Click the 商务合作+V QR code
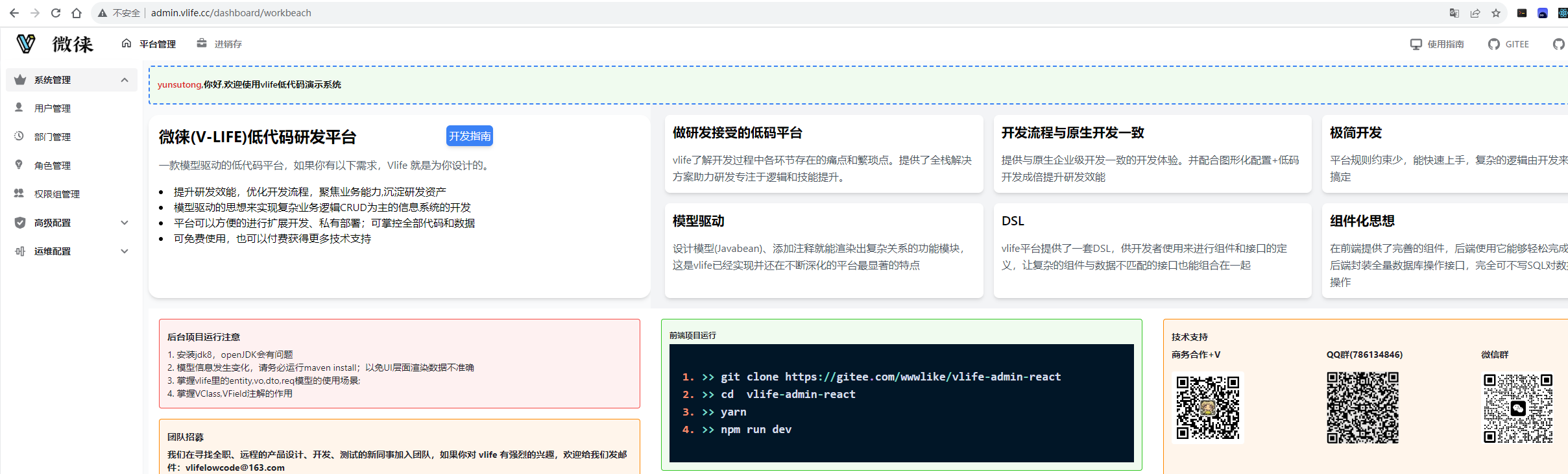Screen dimensions: 1568x474 click(x=1208, y=407)
